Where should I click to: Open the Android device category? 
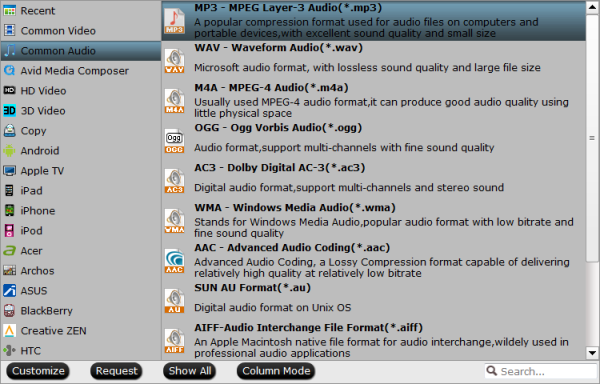81,150
